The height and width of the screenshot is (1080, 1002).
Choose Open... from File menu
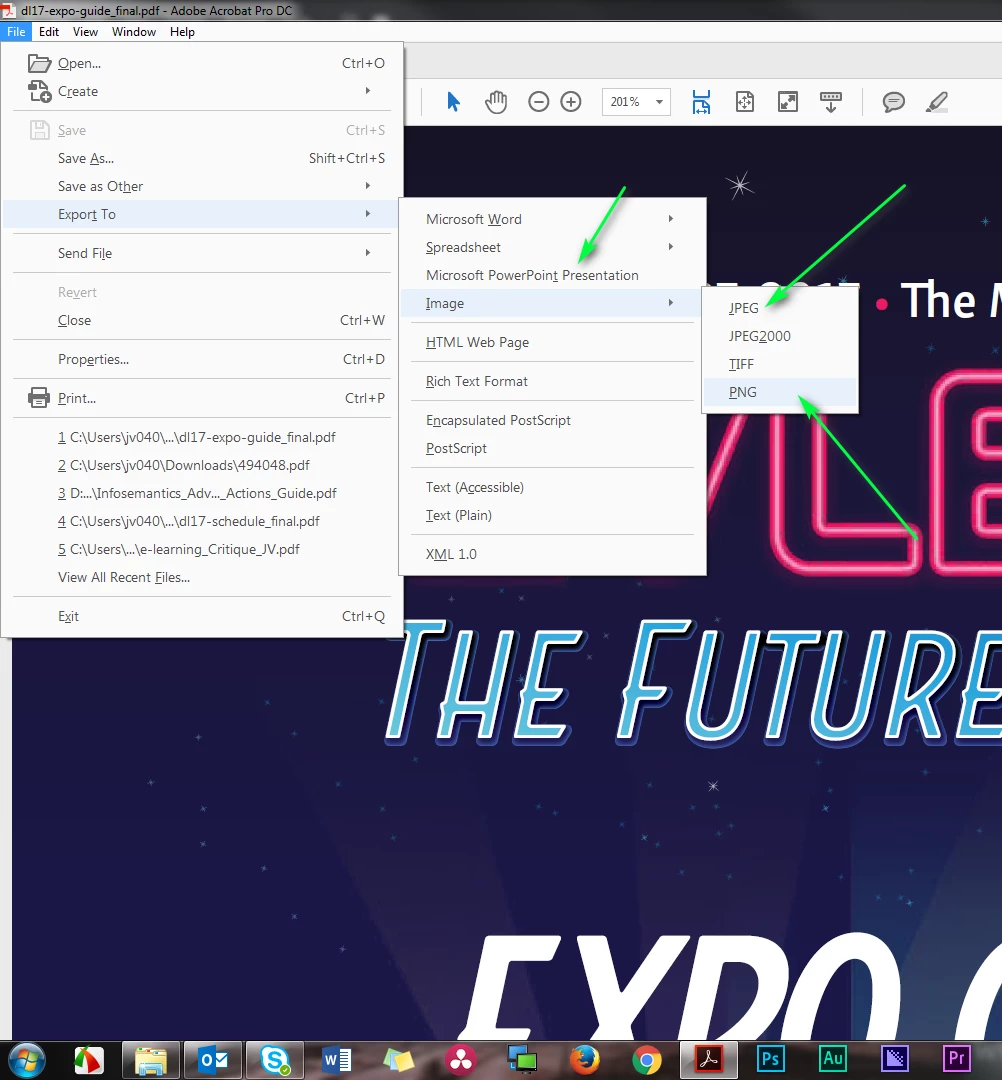tap(201, 63)
